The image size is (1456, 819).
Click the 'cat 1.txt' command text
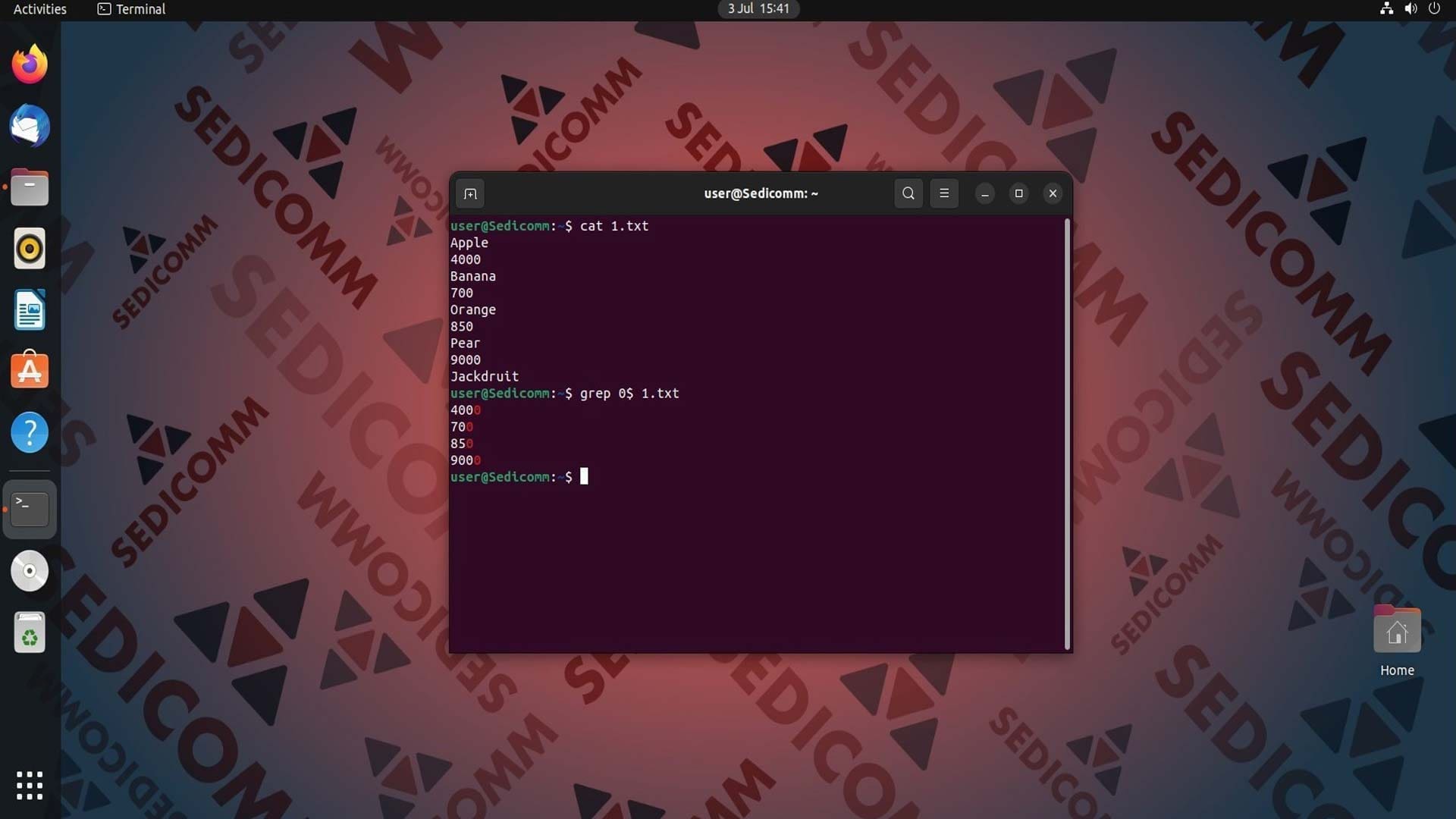614,226
